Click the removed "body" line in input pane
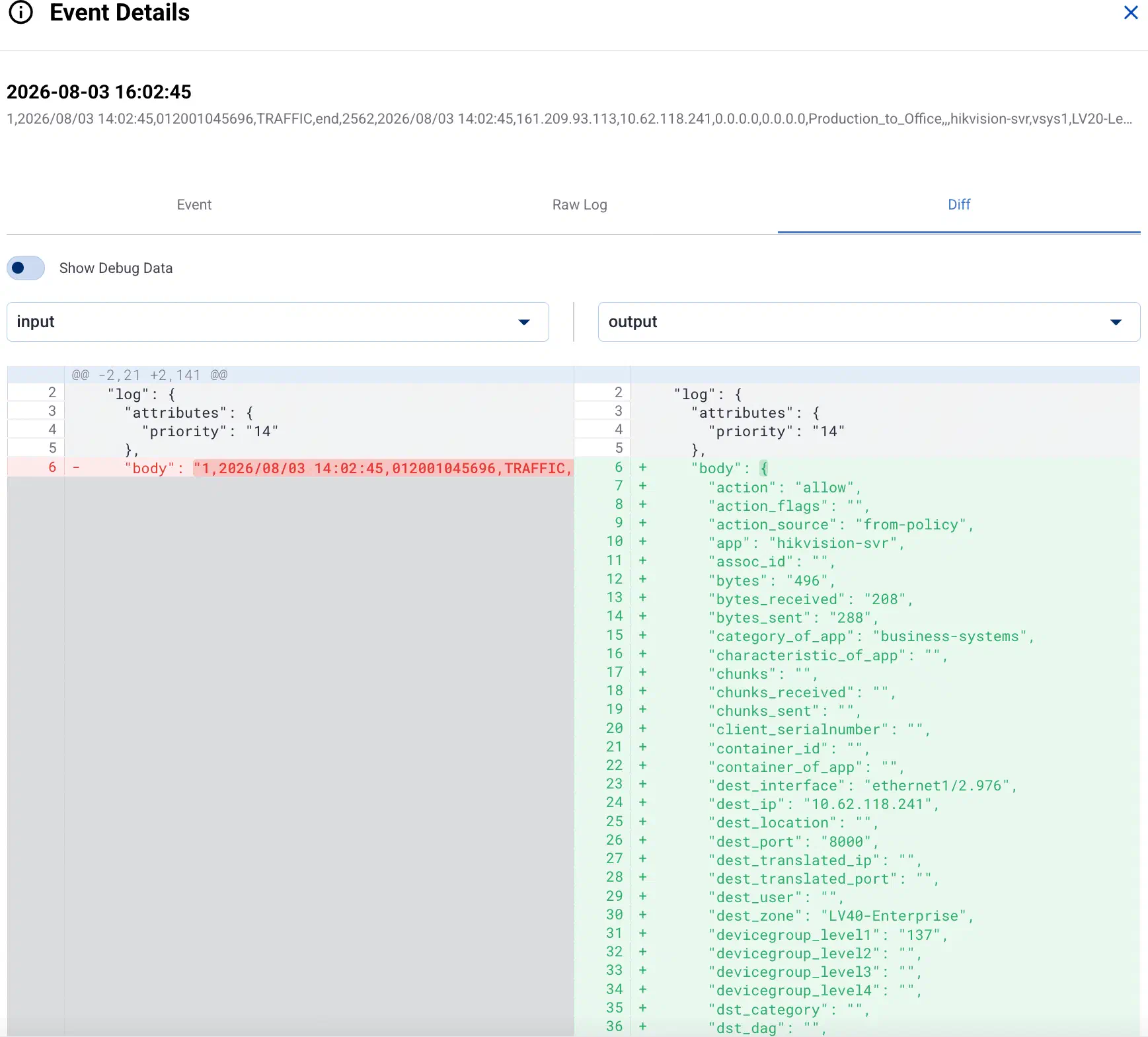This screenshot has height=1037, width=1148. (x=291, y=468)
